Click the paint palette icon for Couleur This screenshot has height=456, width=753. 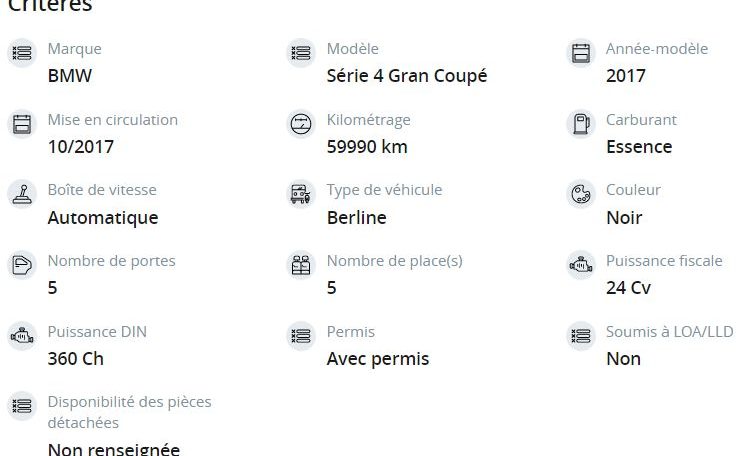tap(581, 194)
